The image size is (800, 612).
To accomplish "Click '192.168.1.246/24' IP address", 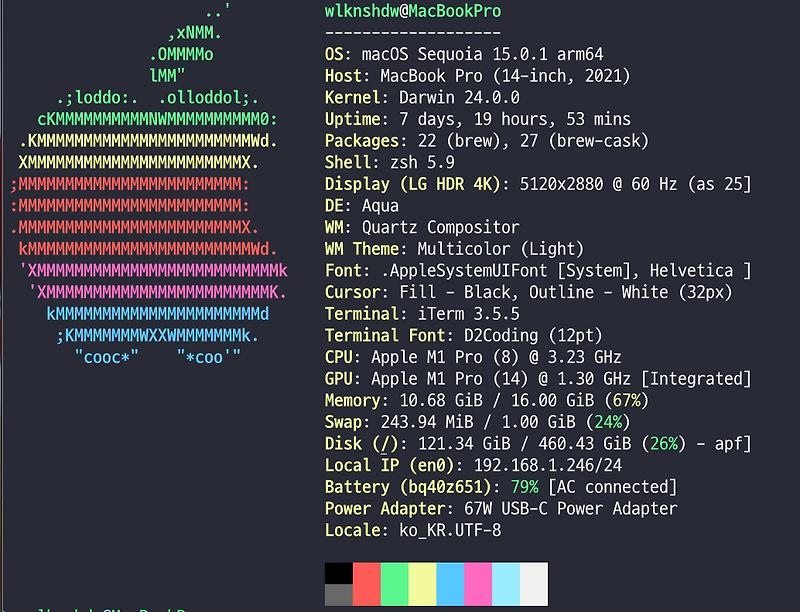I will click(548, 465).
